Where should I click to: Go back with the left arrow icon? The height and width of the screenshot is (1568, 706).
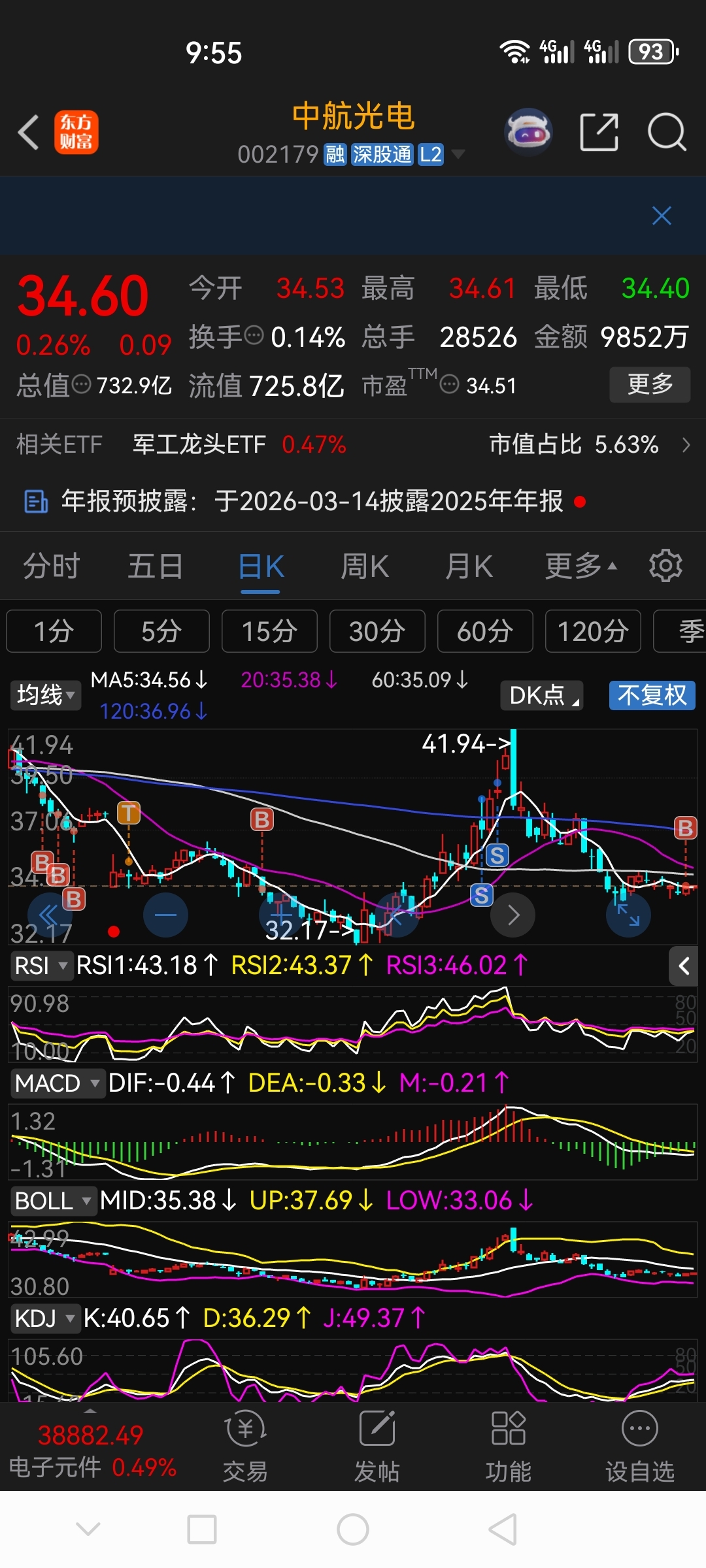tap(29, 133)
